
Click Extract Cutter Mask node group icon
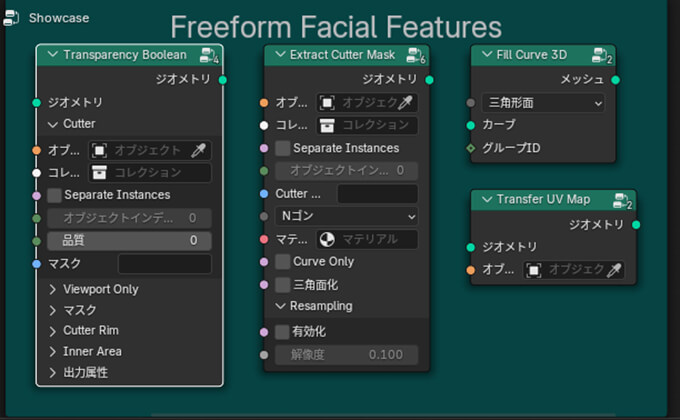415,56
